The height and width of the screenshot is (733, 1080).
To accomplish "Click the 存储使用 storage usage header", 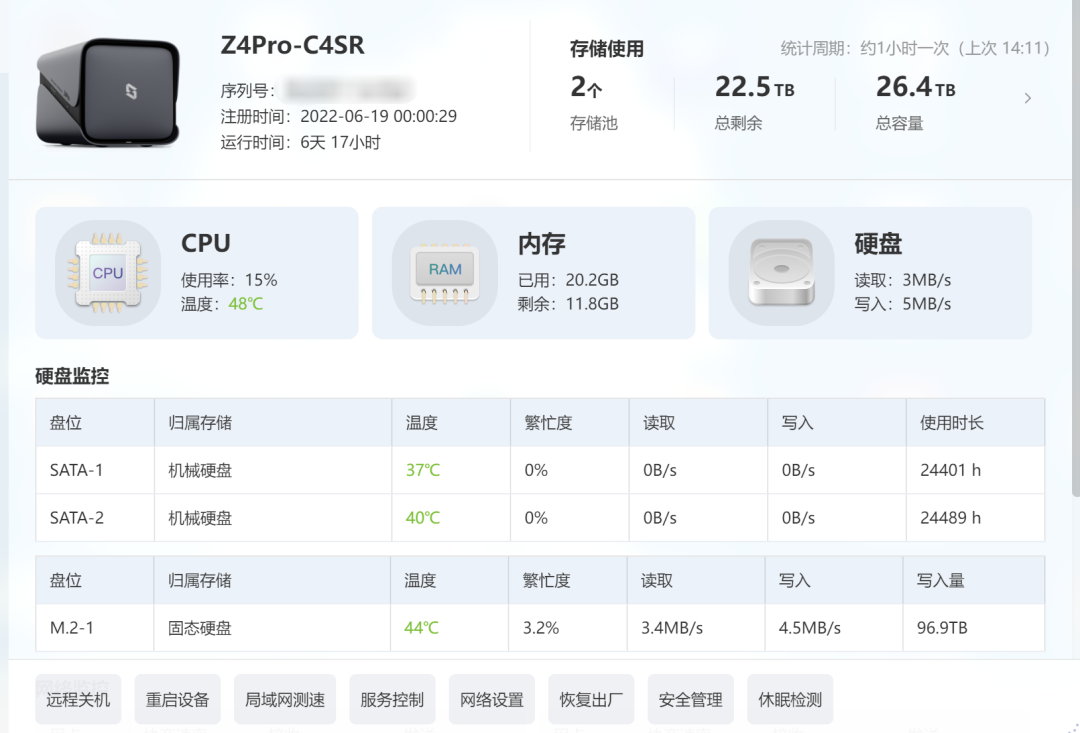I will (x=605, y=48).
